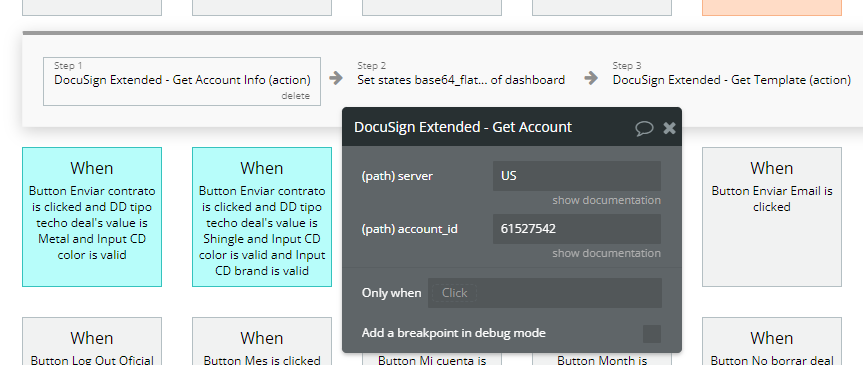Select Step 1 Get Account Info action
Screen dimensions: 863x365
click(182, 81)
